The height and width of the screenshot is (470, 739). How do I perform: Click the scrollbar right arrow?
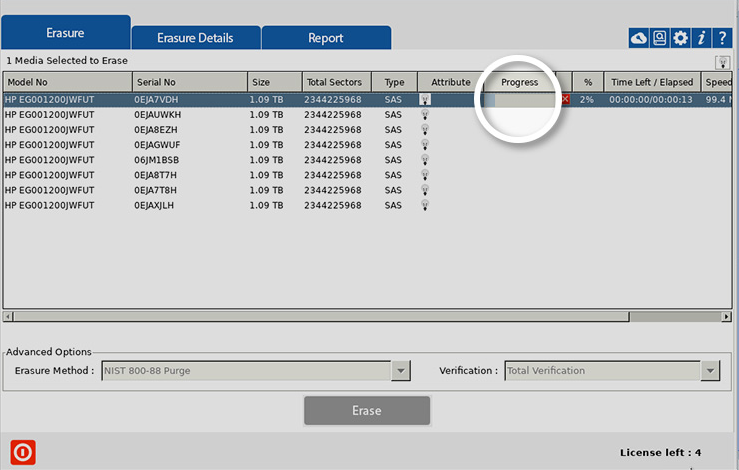[x=727, y=317]
